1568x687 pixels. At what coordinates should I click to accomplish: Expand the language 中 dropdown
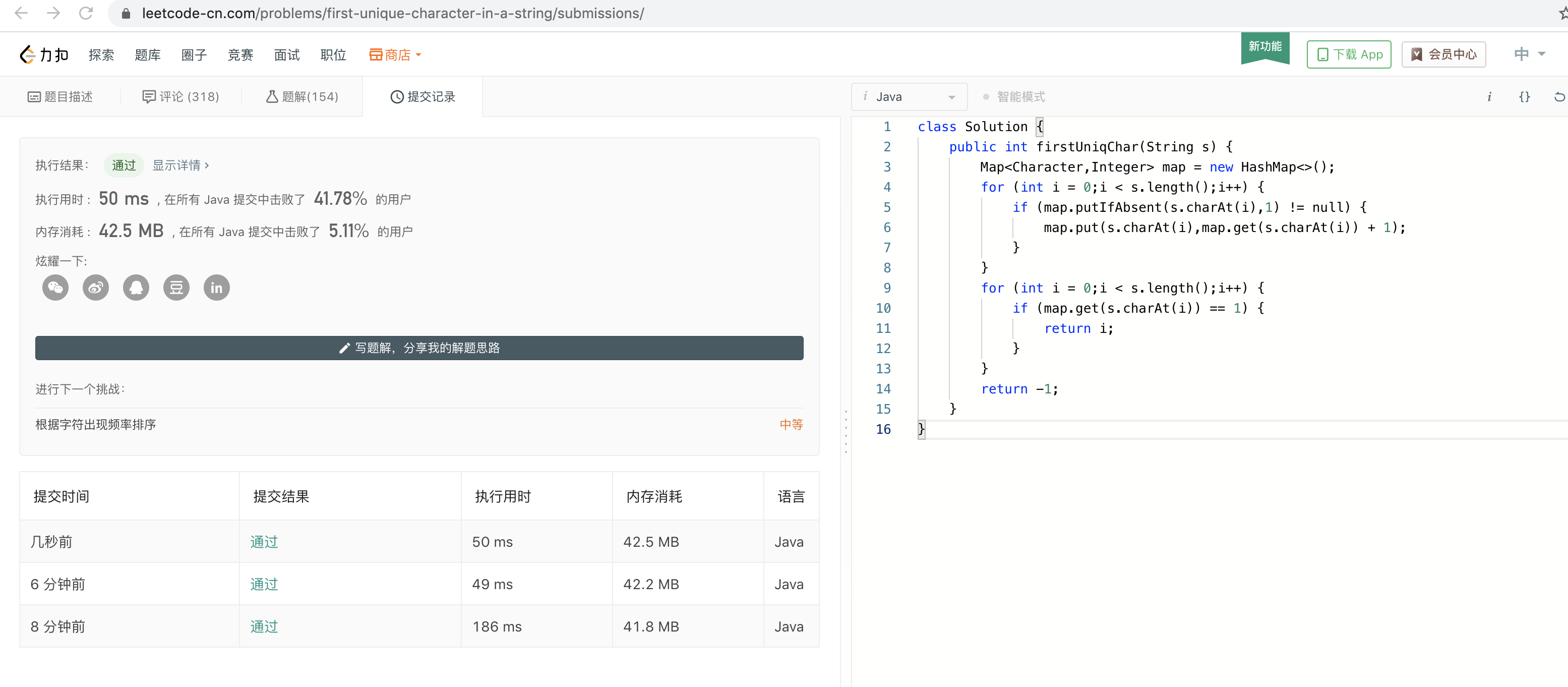coord(1529,54)
